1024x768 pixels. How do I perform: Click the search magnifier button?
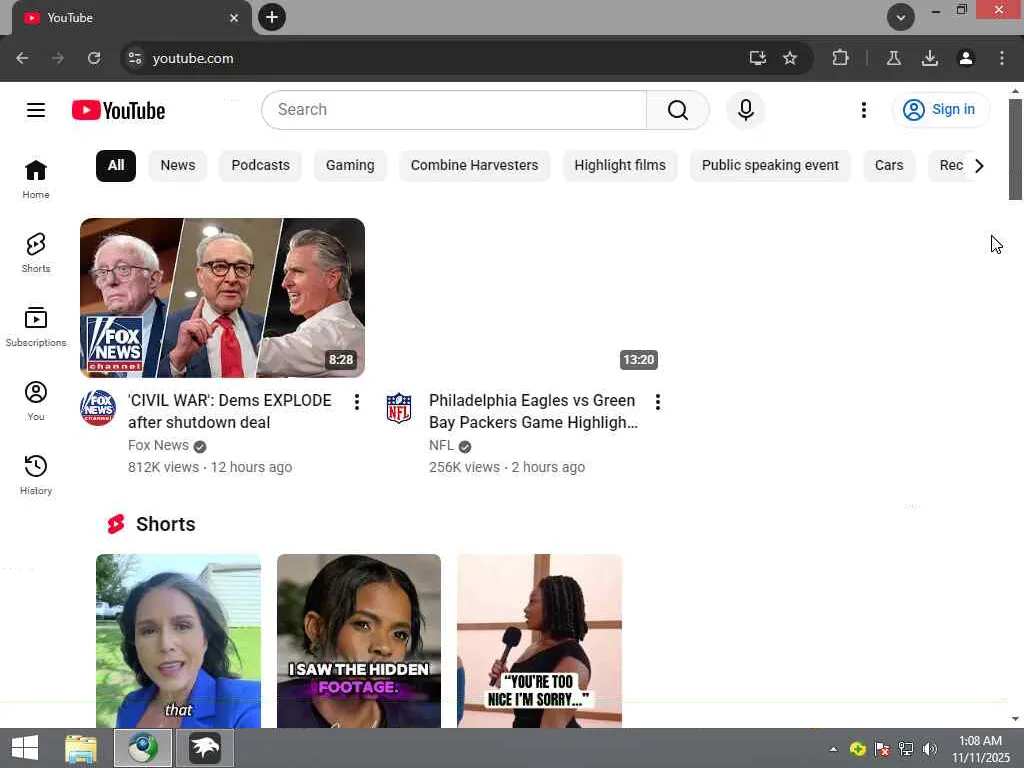[x=678, y=110]
